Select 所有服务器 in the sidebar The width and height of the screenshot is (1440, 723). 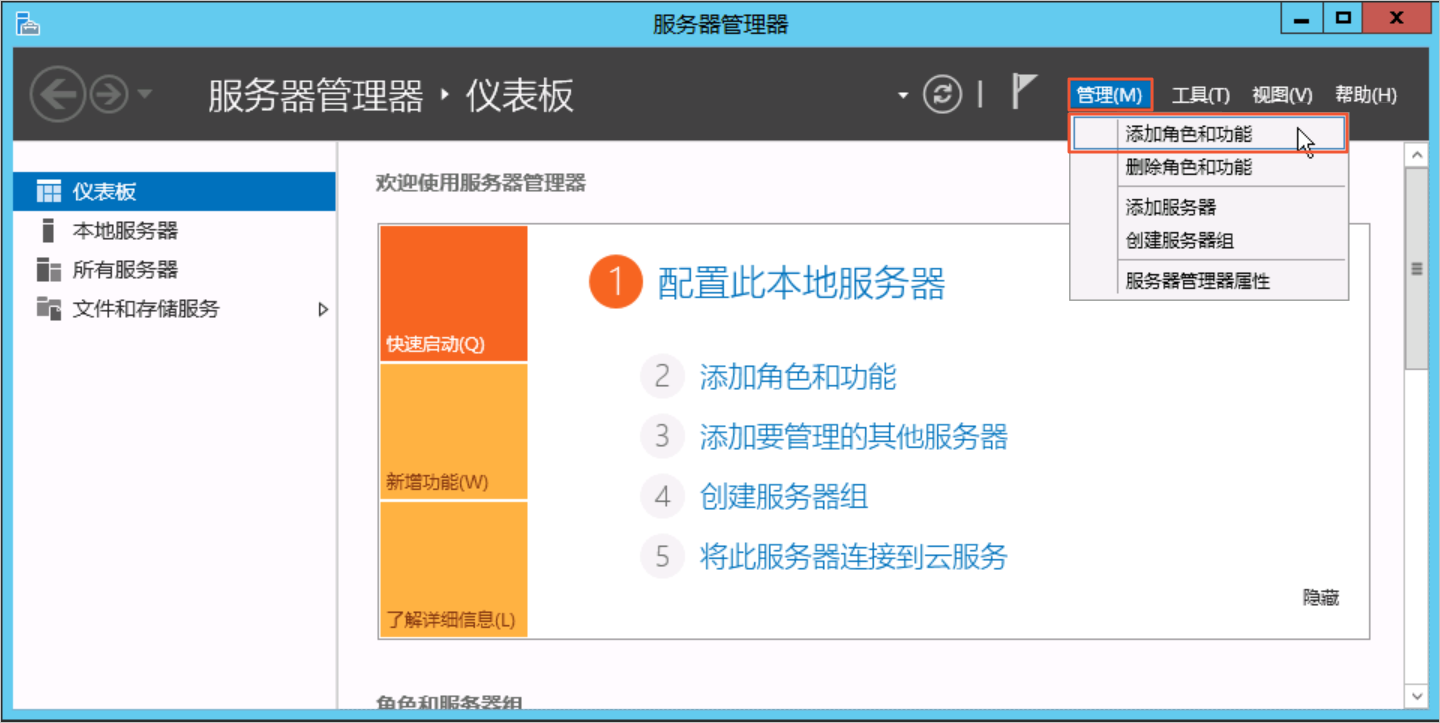(174, 270)
